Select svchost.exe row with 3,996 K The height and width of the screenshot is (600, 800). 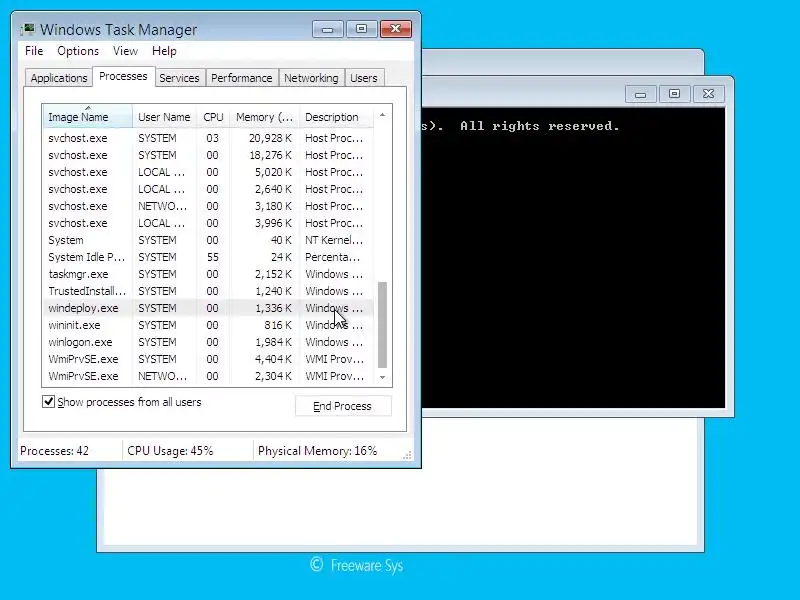pyautogui.click(x=208, y=223)
